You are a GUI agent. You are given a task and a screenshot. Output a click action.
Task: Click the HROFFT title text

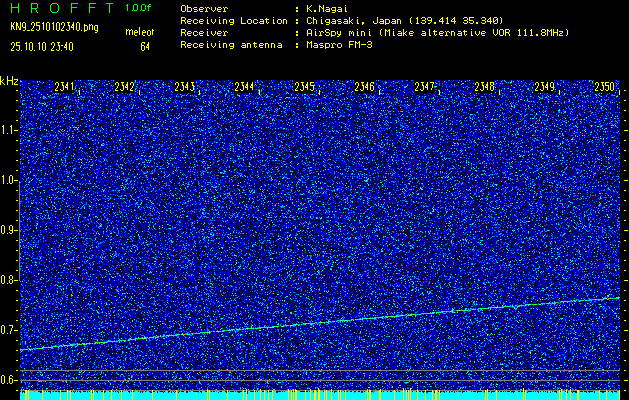tap(57, 8)
